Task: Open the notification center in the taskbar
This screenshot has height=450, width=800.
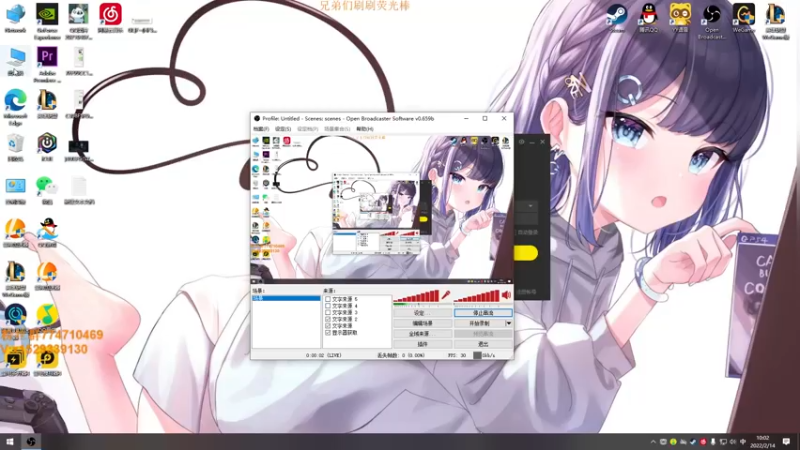Action: 786,441
